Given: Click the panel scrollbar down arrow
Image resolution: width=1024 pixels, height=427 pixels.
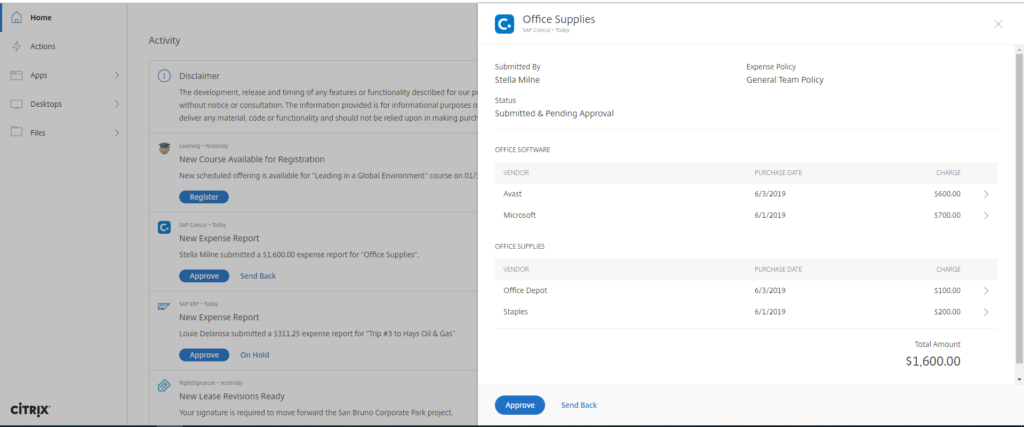Looking at the screenshot, I should click(x=1019, y=379).
